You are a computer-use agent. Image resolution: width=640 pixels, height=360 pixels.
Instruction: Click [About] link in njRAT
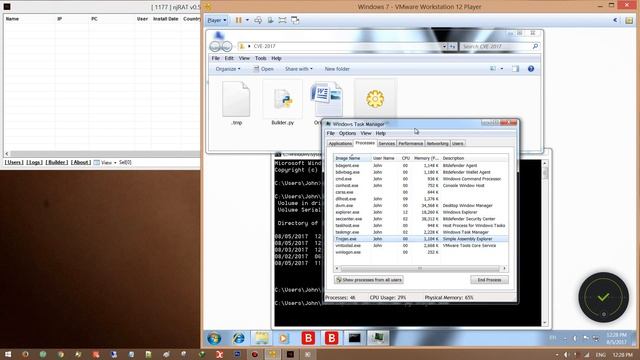tap(81, 162)
